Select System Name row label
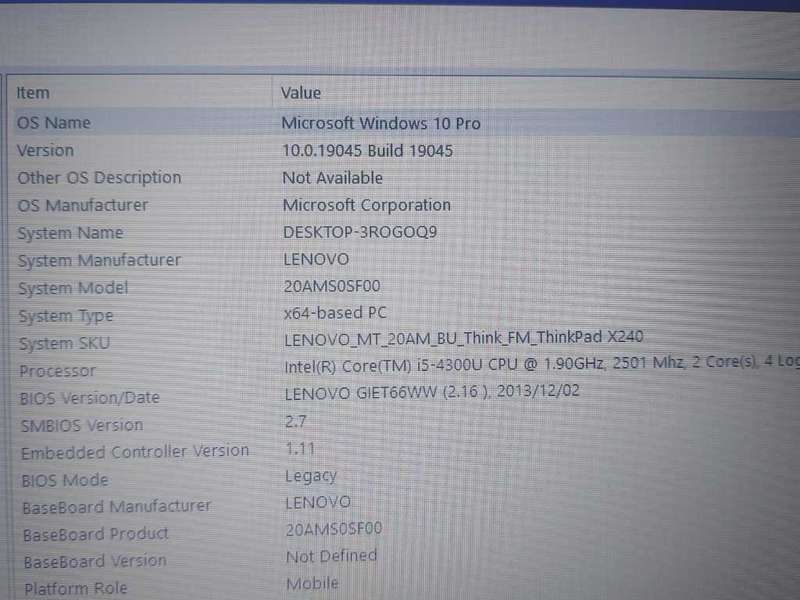800x600 pixels. point(70,233)
